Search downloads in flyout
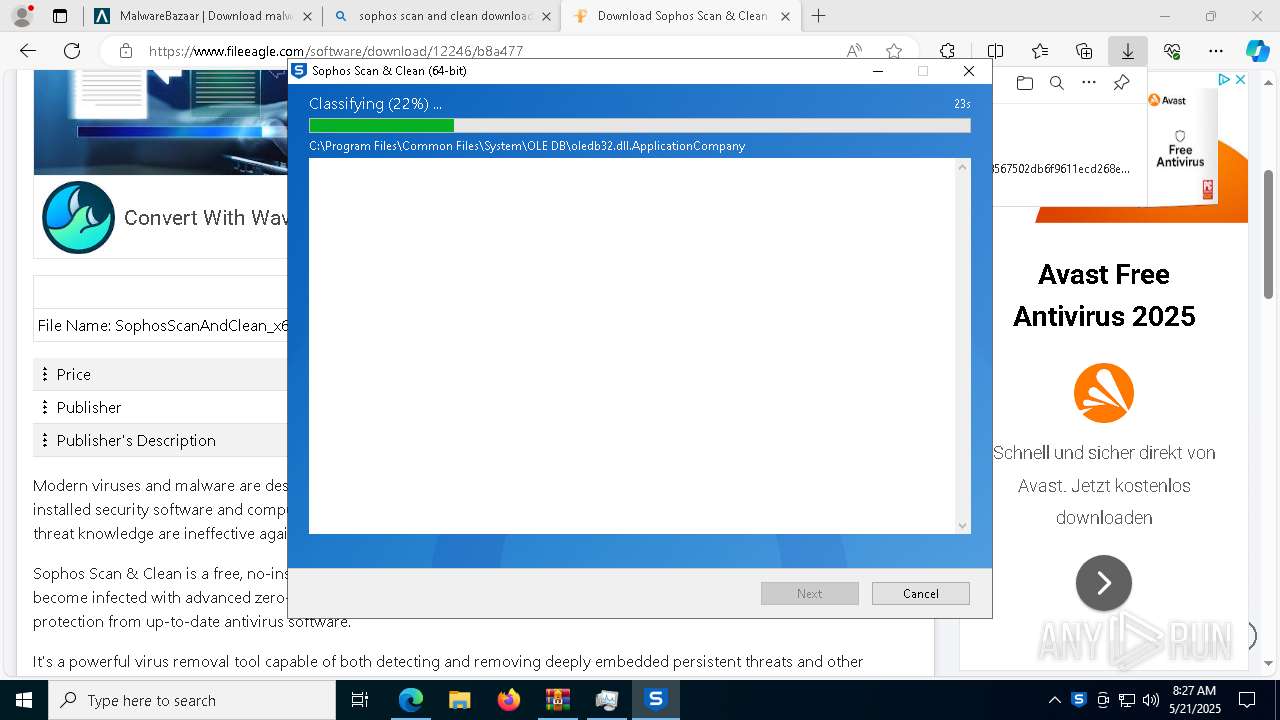This screenshot has width=1280, height=720. [1057, 83]
